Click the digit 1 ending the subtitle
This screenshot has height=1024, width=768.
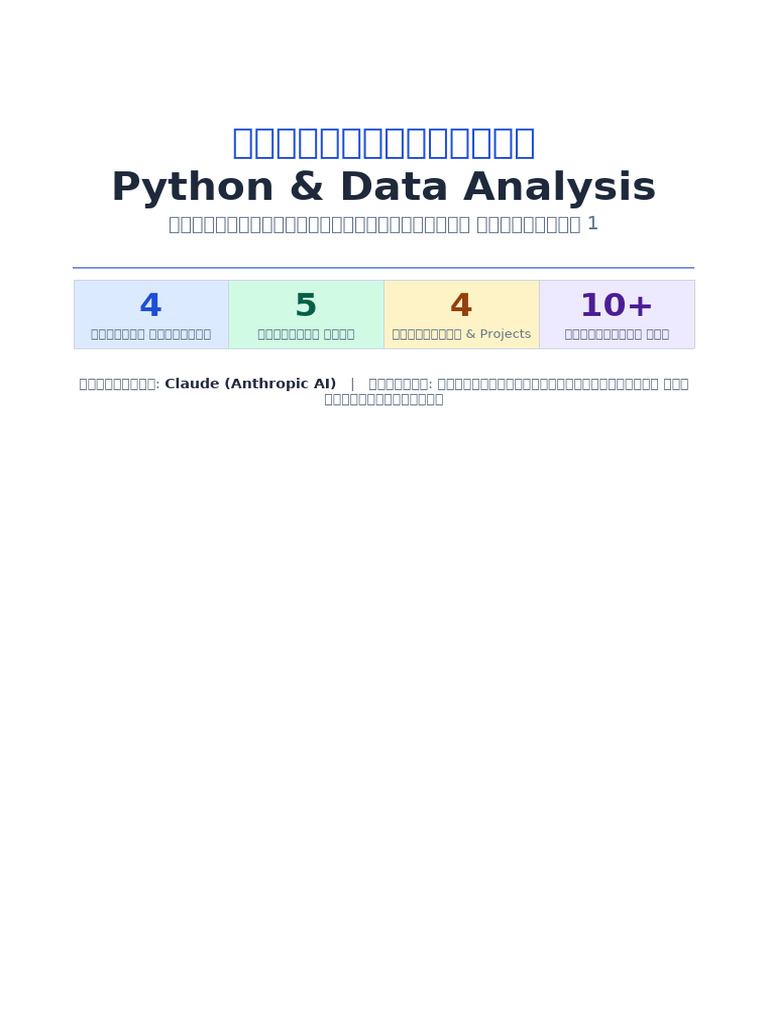coord(592,223)
